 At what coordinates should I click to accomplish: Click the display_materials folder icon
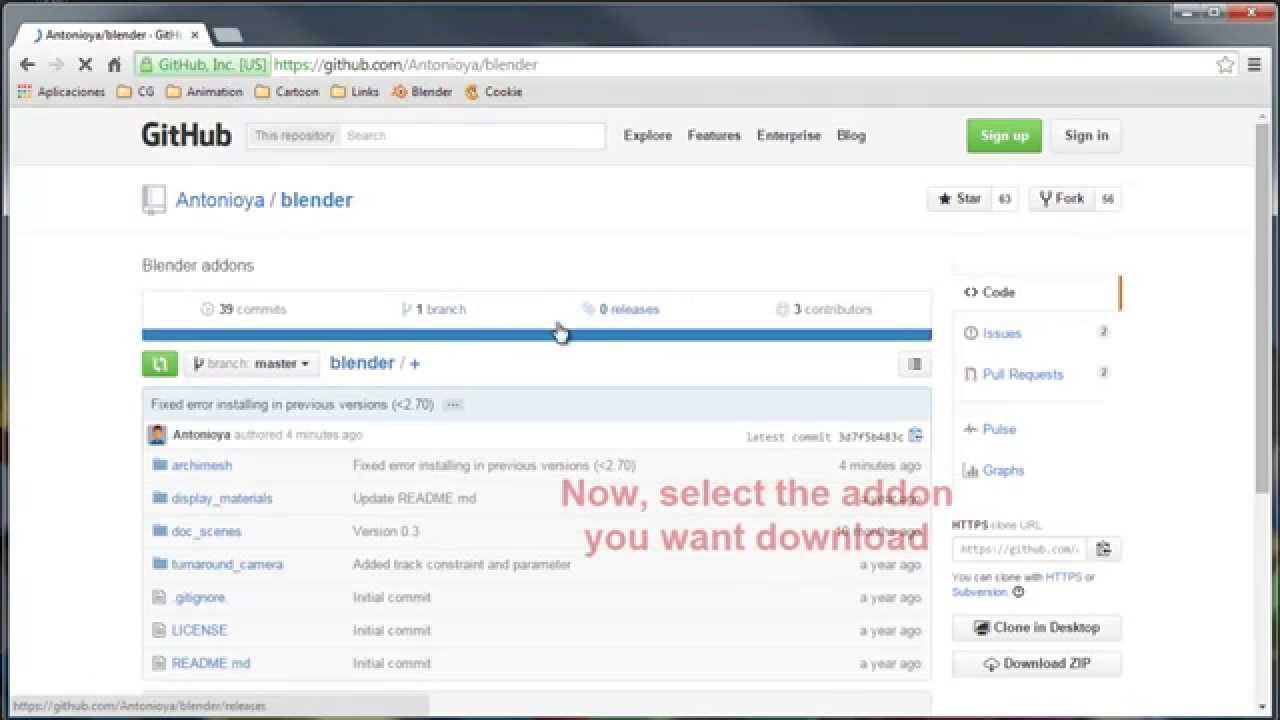pos(159,498)
